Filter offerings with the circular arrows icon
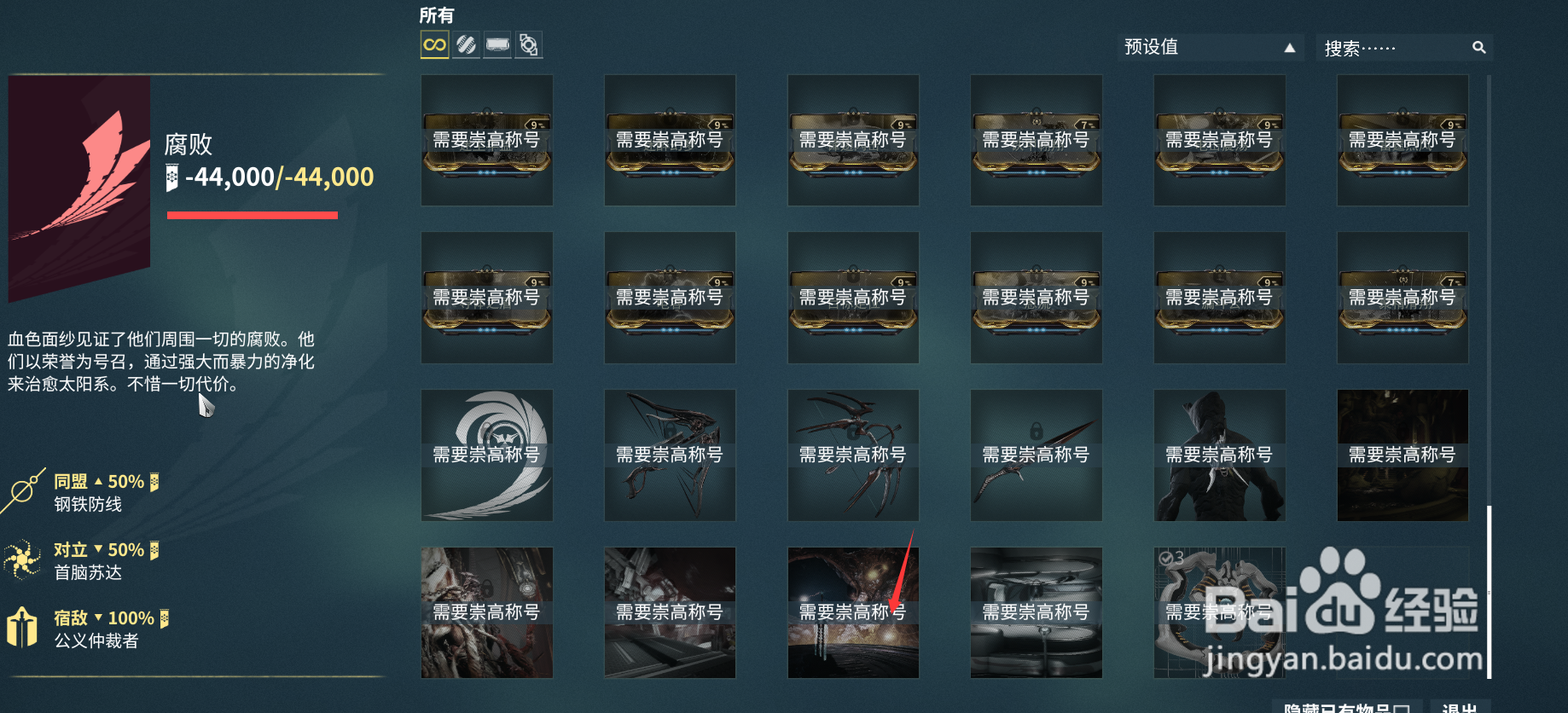Screen dimensions: 1568x713 pyautogui.click(x=529, y=44)
